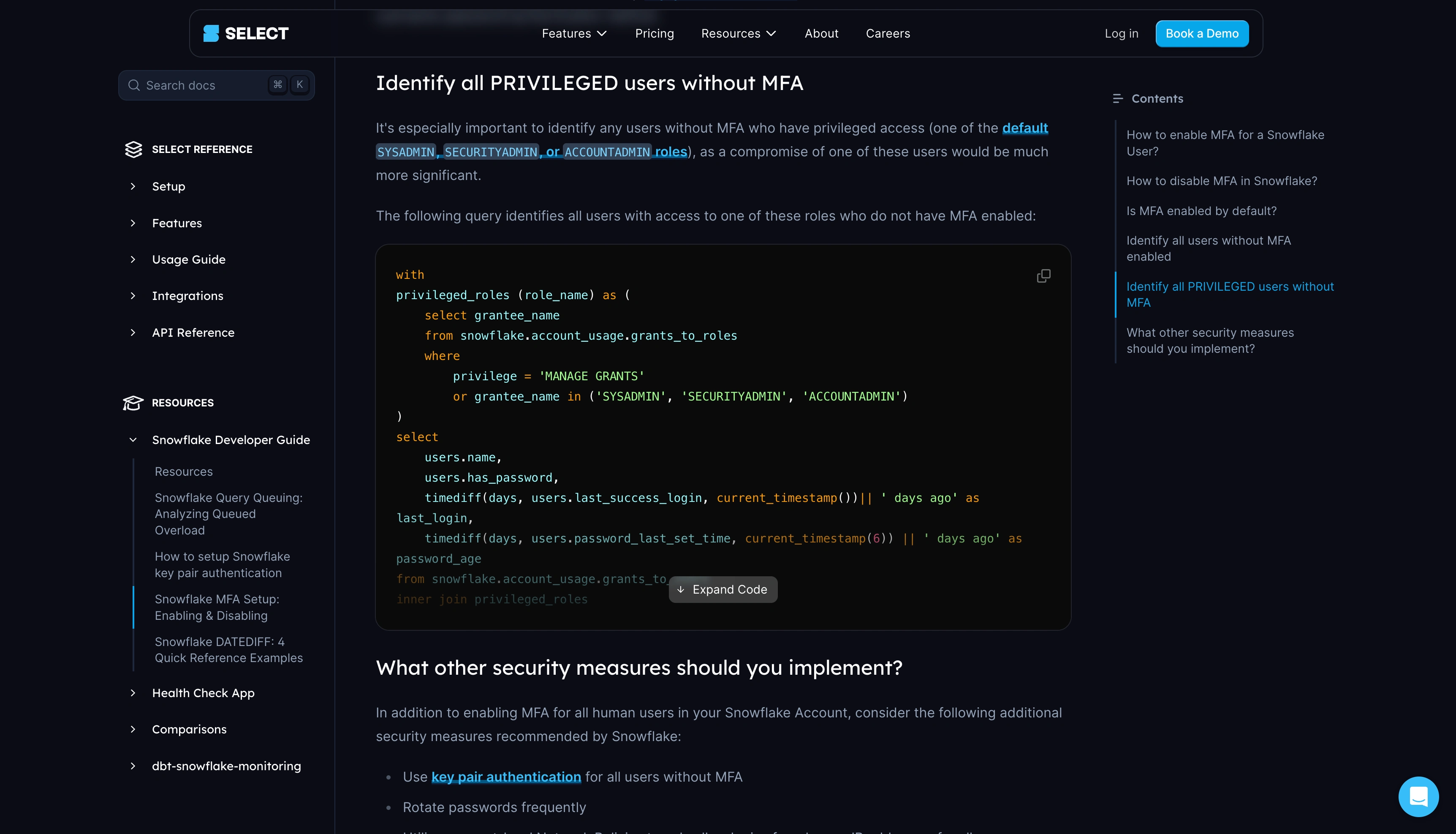Open Snowflake MFA Setup article
Image resolution: width=1456 pixels, height=834 pixels.
click(217, 607)
